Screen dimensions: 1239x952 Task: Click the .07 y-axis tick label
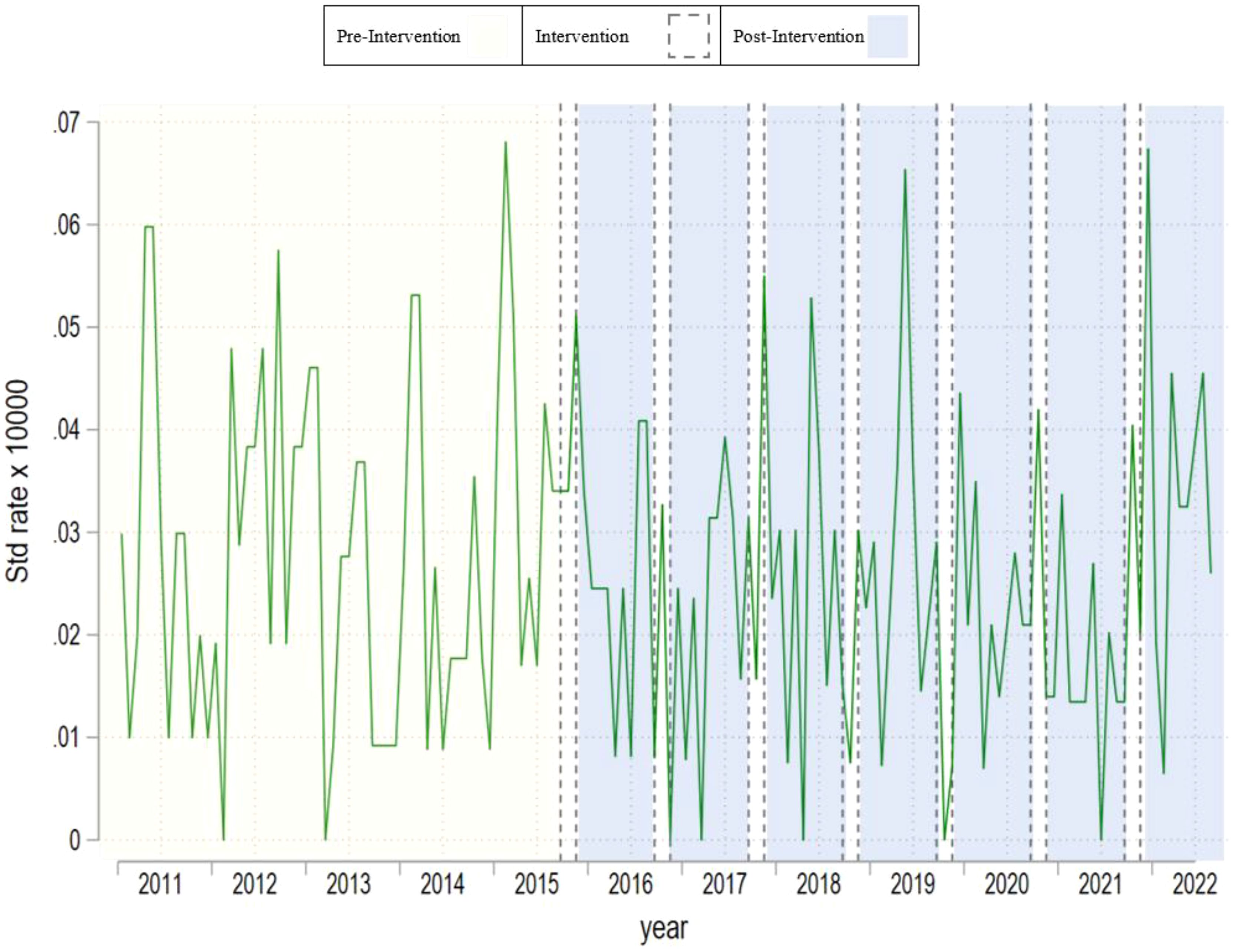click(x=65, y=123)
